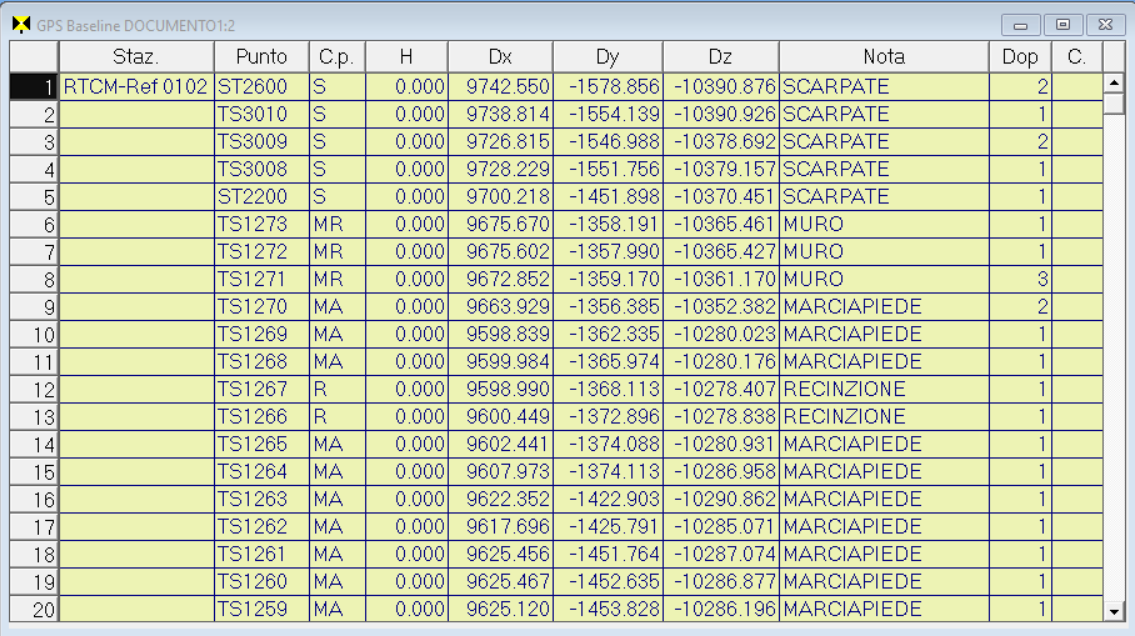Viewport: 1135px width, 636px height.
Task: Click the Dz value -10352.382 cell
Action: pyautogui.click(x=721, y=306)
